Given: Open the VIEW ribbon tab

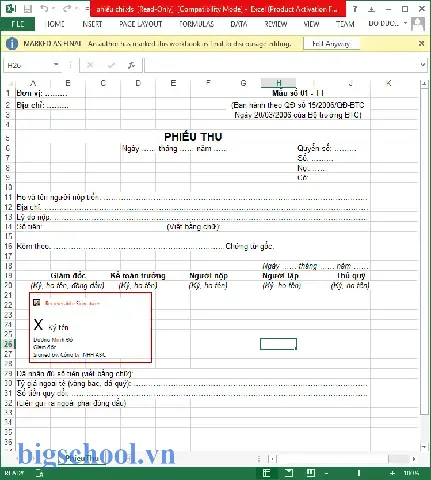Looking at the screenshot, I should click(311, 24).
